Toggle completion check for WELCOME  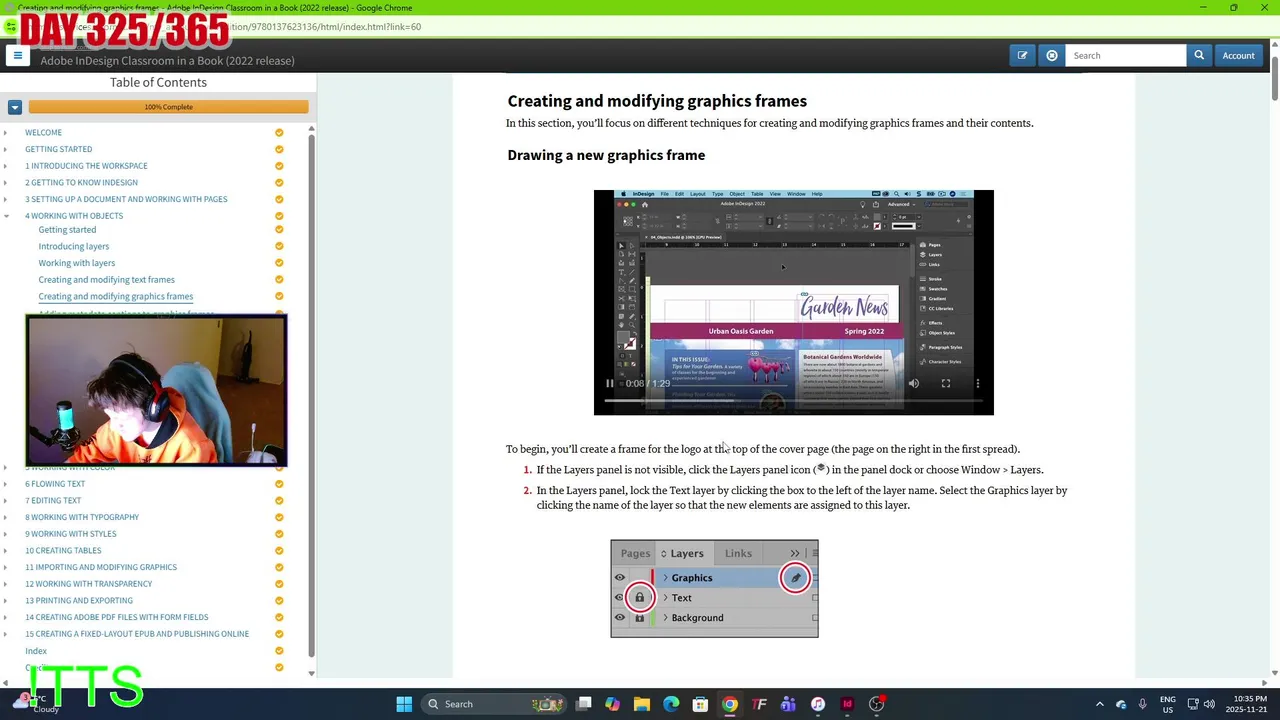click(x=279, y=132)
